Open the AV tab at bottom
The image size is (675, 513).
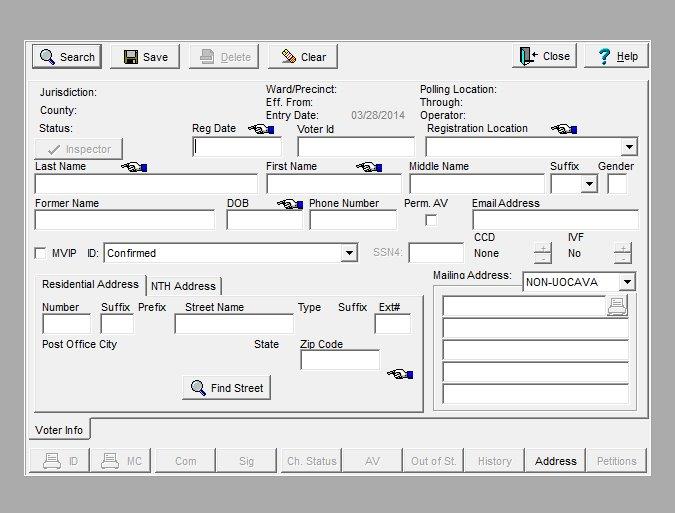(372, 461)
